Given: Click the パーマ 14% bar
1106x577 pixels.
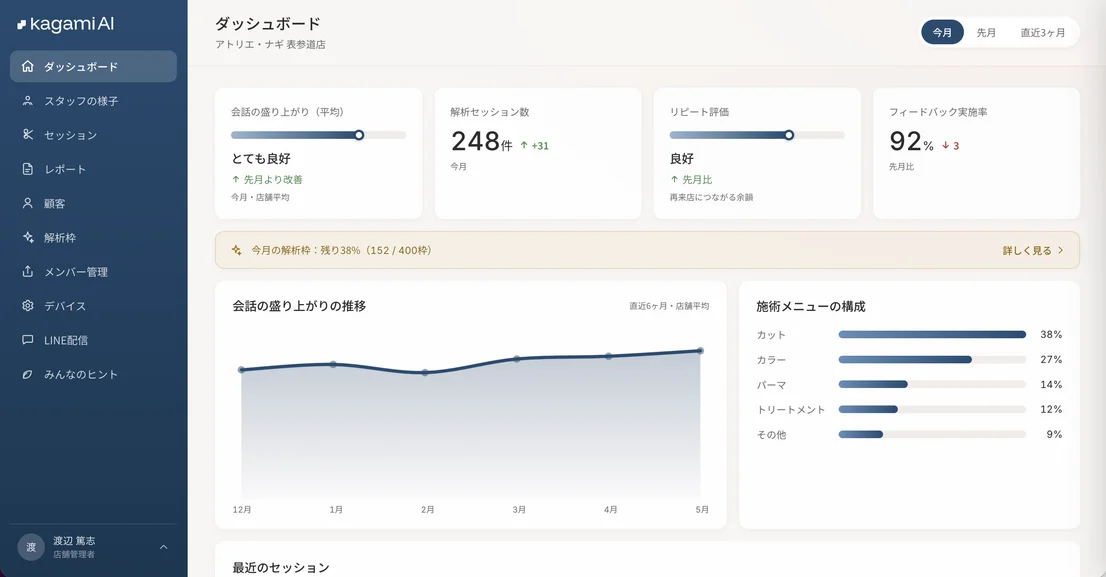Looking at the screenshot, I should [873, 384].
